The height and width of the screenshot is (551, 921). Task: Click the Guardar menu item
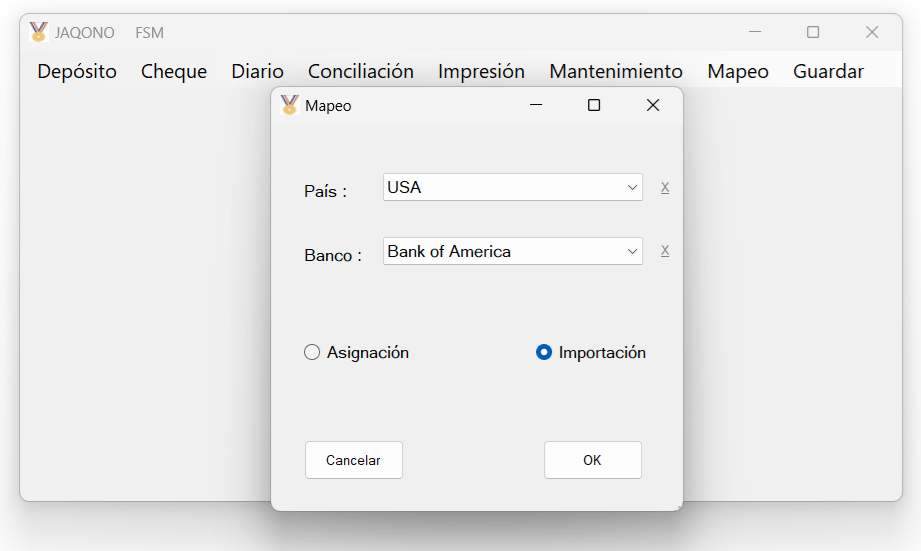(828, 71)
